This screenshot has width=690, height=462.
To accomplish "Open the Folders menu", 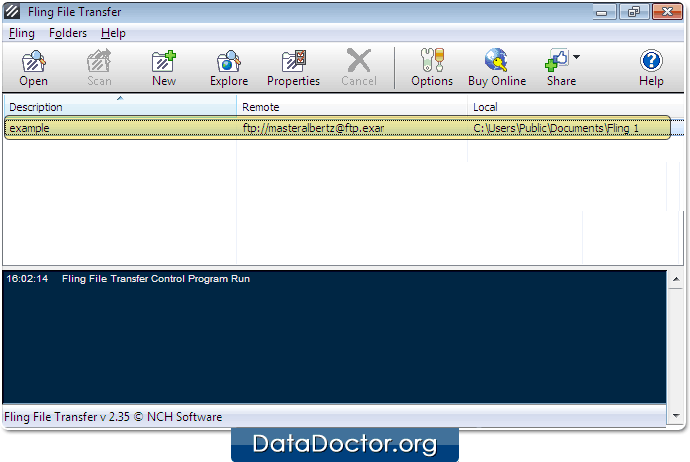I will (x=68, y=33).
